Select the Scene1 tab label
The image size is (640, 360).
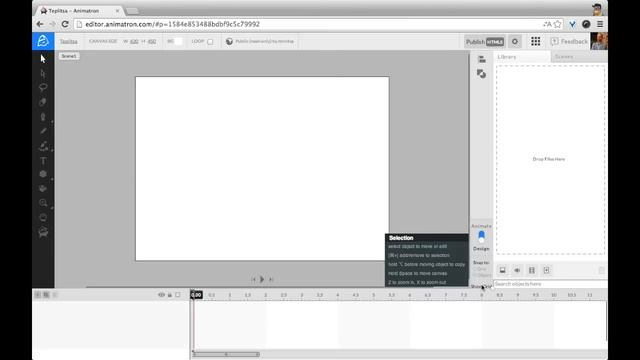pyautogui.click(x=69, y=56)
